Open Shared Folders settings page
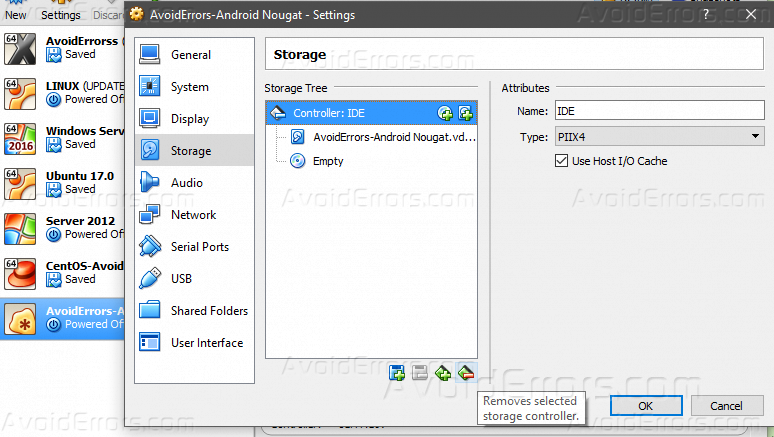Viewport: 774px width, 437px height. 209,311
